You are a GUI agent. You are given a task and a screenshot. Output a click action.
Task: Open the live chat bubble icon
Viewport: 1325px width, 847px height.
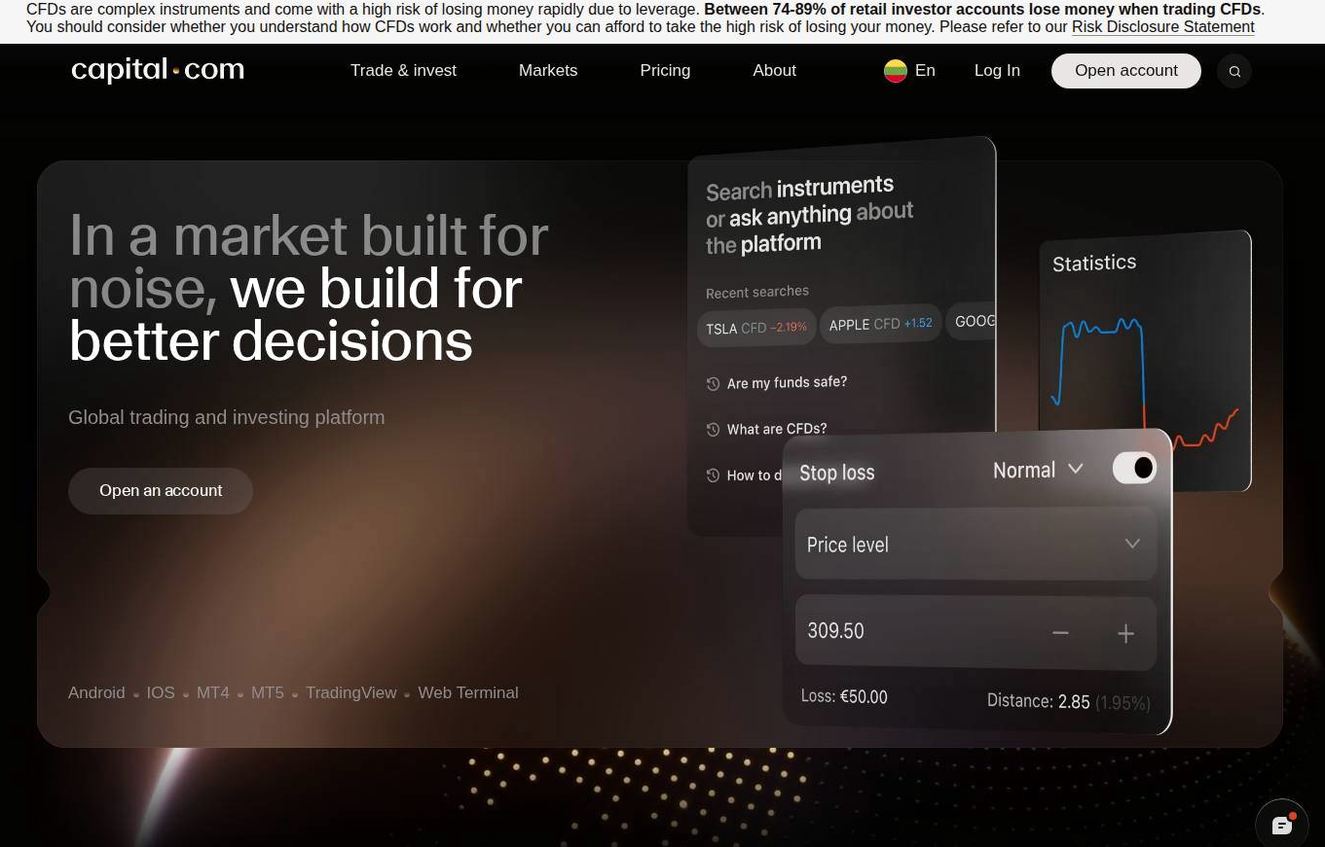click(x=1282, y=824)
